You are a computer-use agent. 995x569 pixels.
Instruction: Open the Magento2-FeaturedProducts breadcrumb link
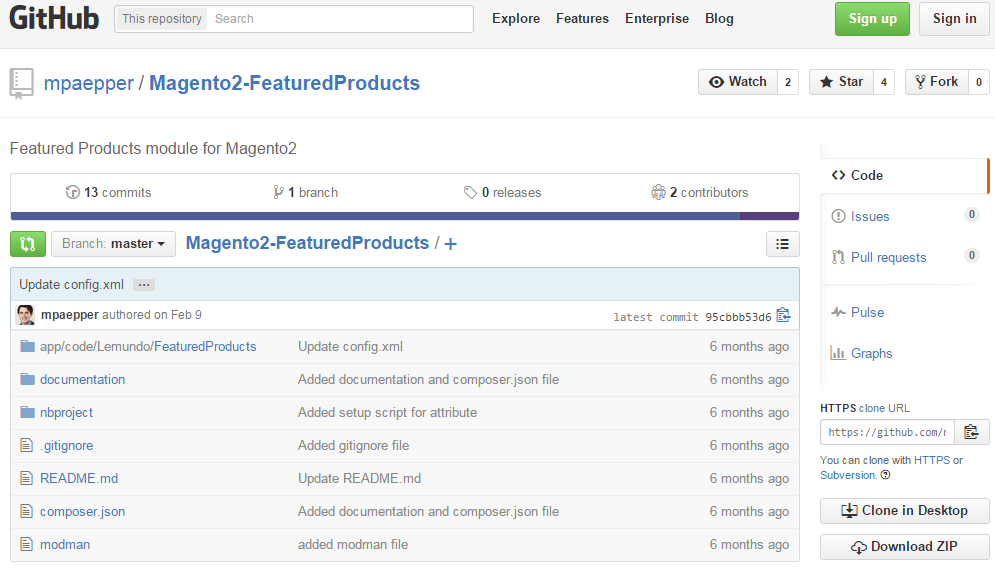[x=307, y=243]
